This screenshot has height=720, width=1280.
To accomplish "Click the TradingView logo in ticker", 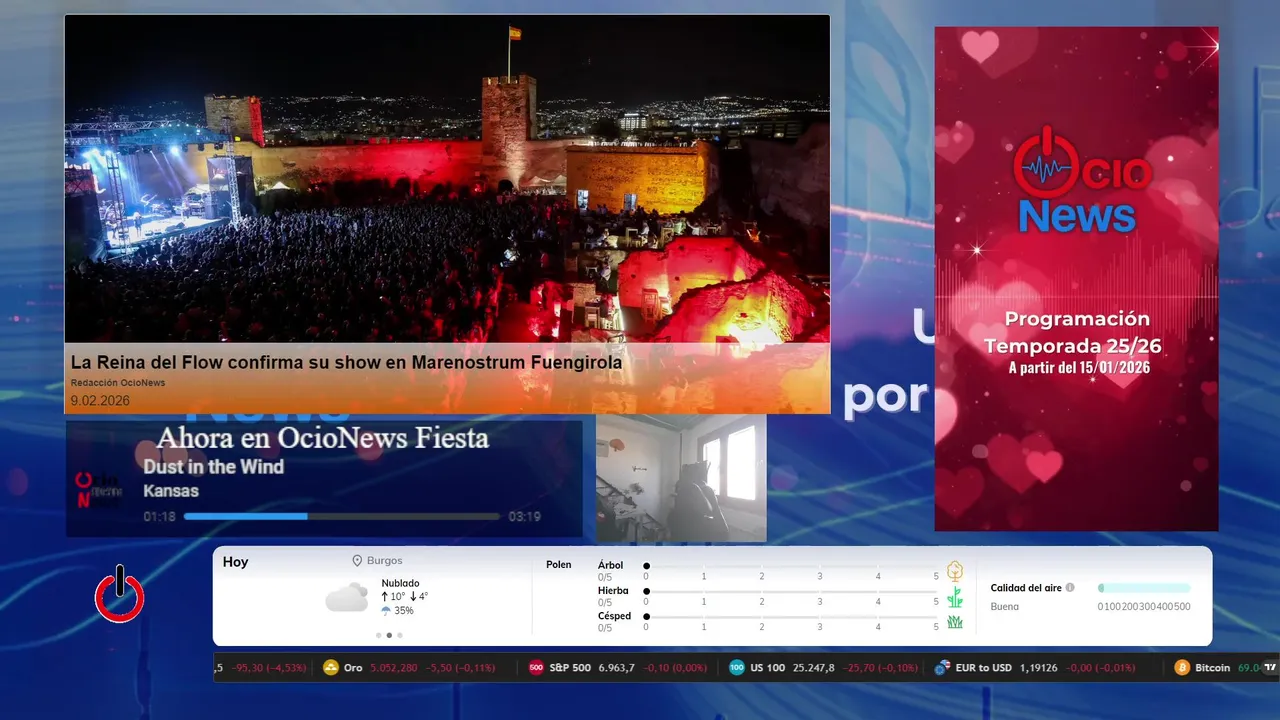I will point(1270,668).
